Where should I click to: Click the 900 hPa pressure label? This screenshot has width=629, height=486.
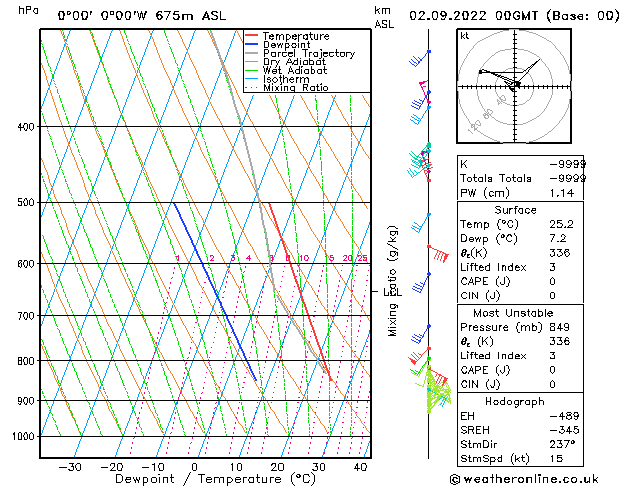point(26,401)
